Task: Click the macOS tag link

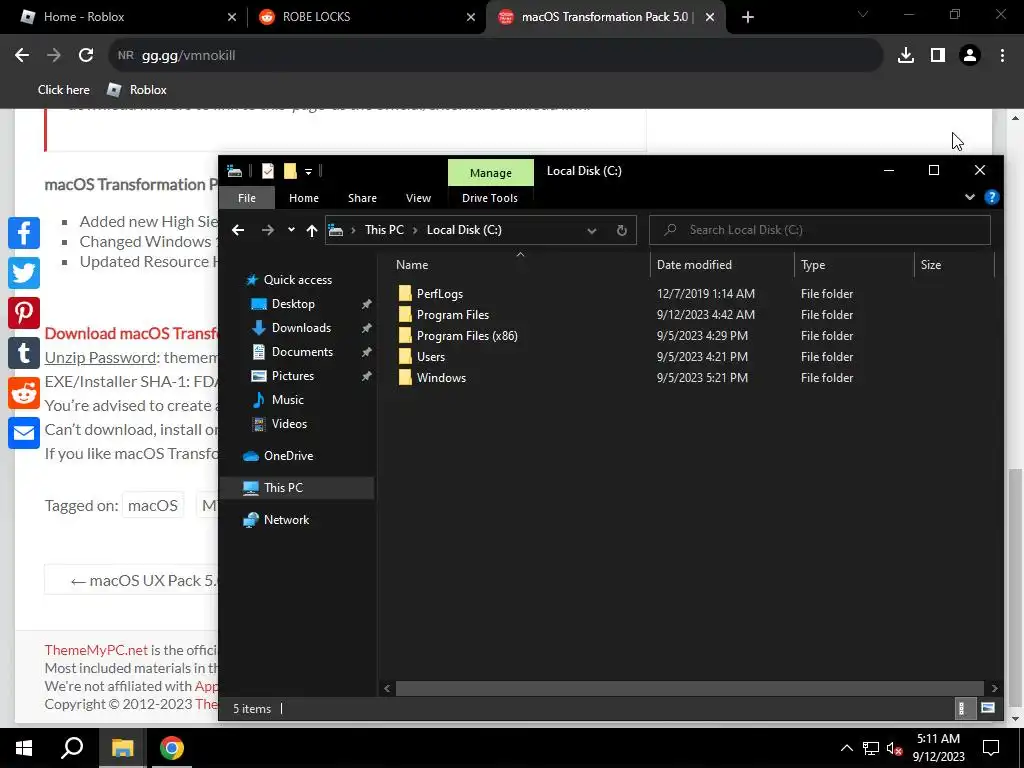Action: pos(153,505)
